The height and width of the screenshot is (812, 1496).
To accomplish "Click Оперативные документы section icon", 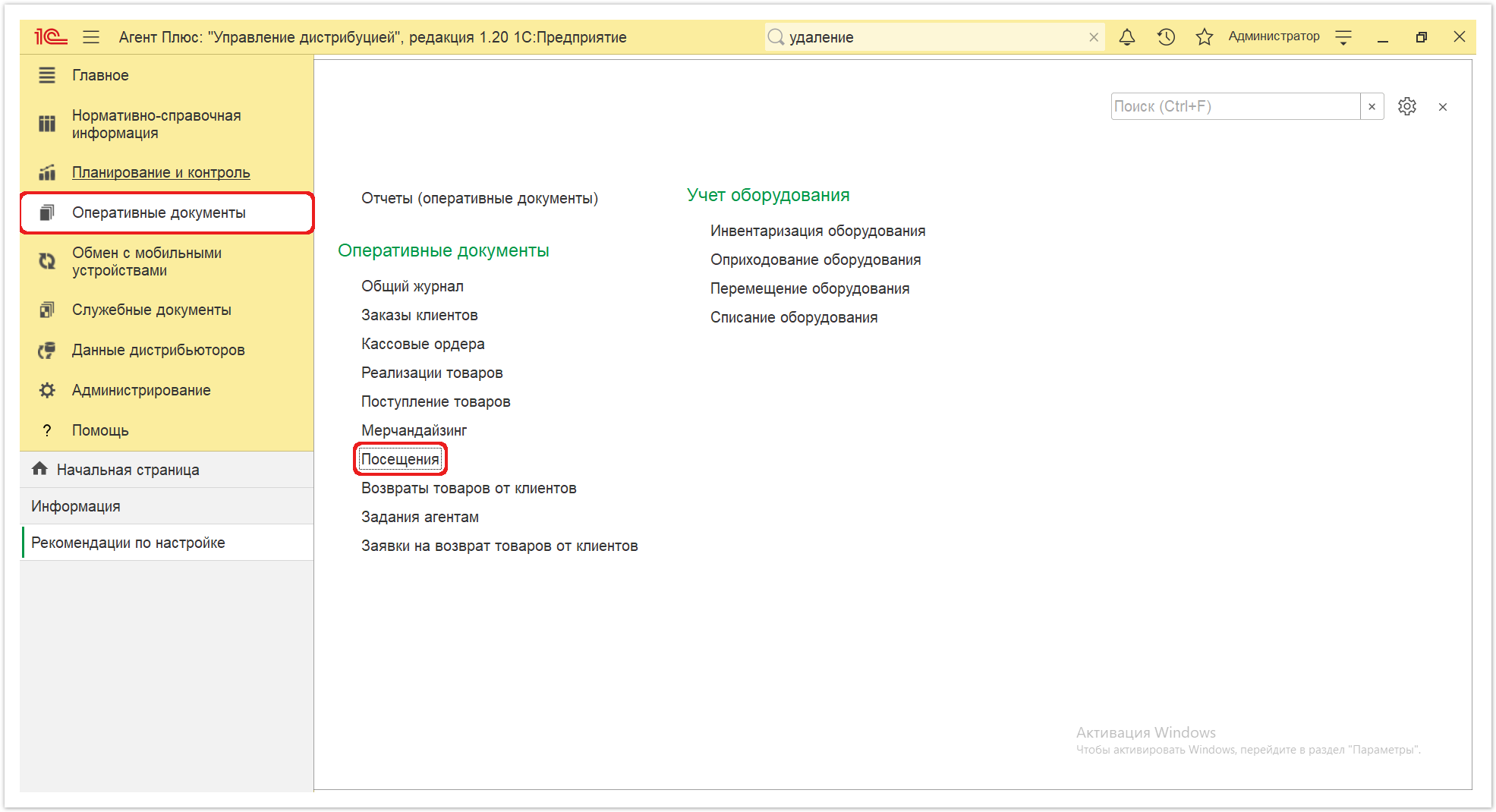I will point(47,212).
